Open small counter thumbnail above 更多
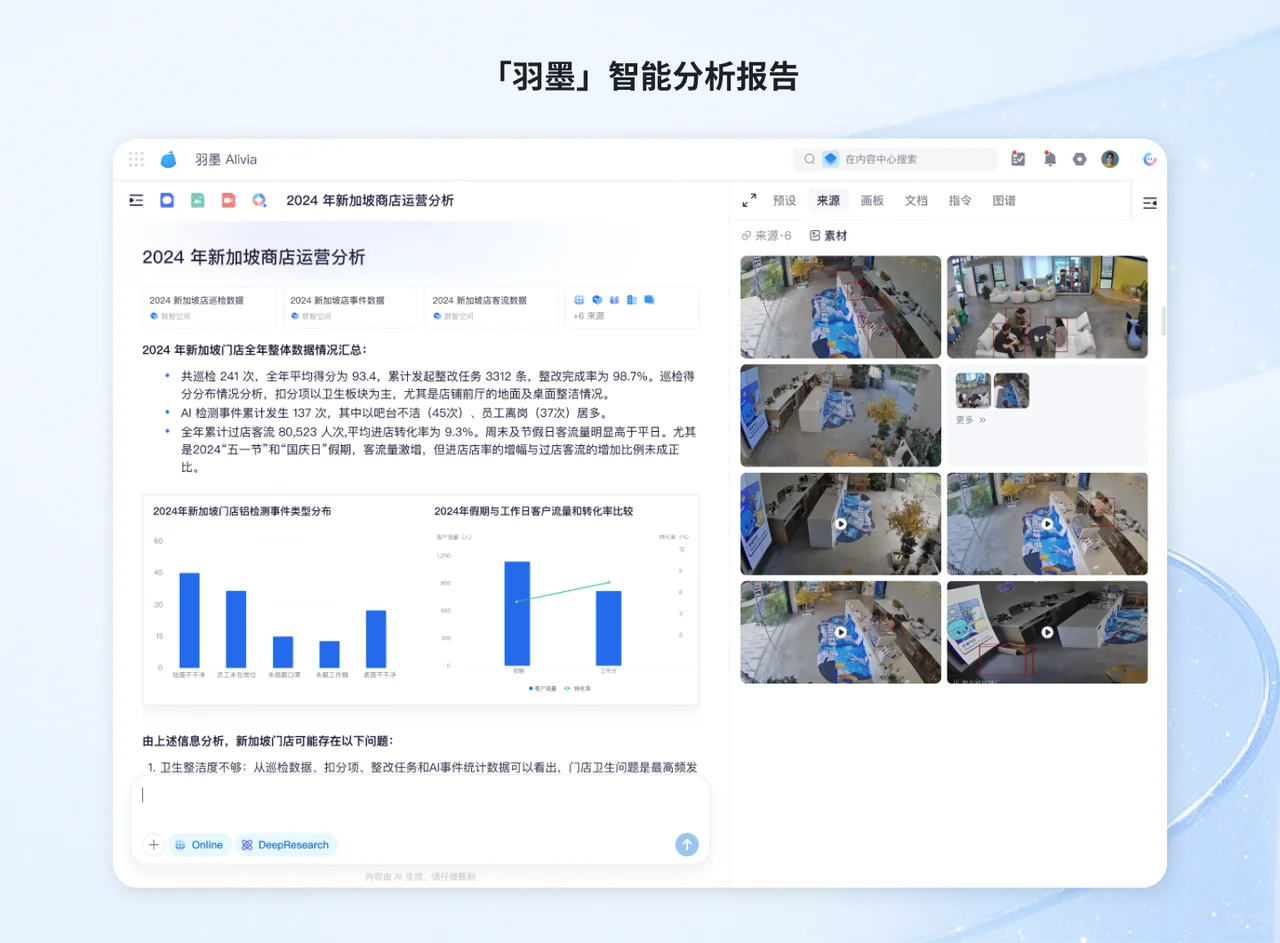This screenshot has height=943, width=1280. click(x=1011, y=390)
